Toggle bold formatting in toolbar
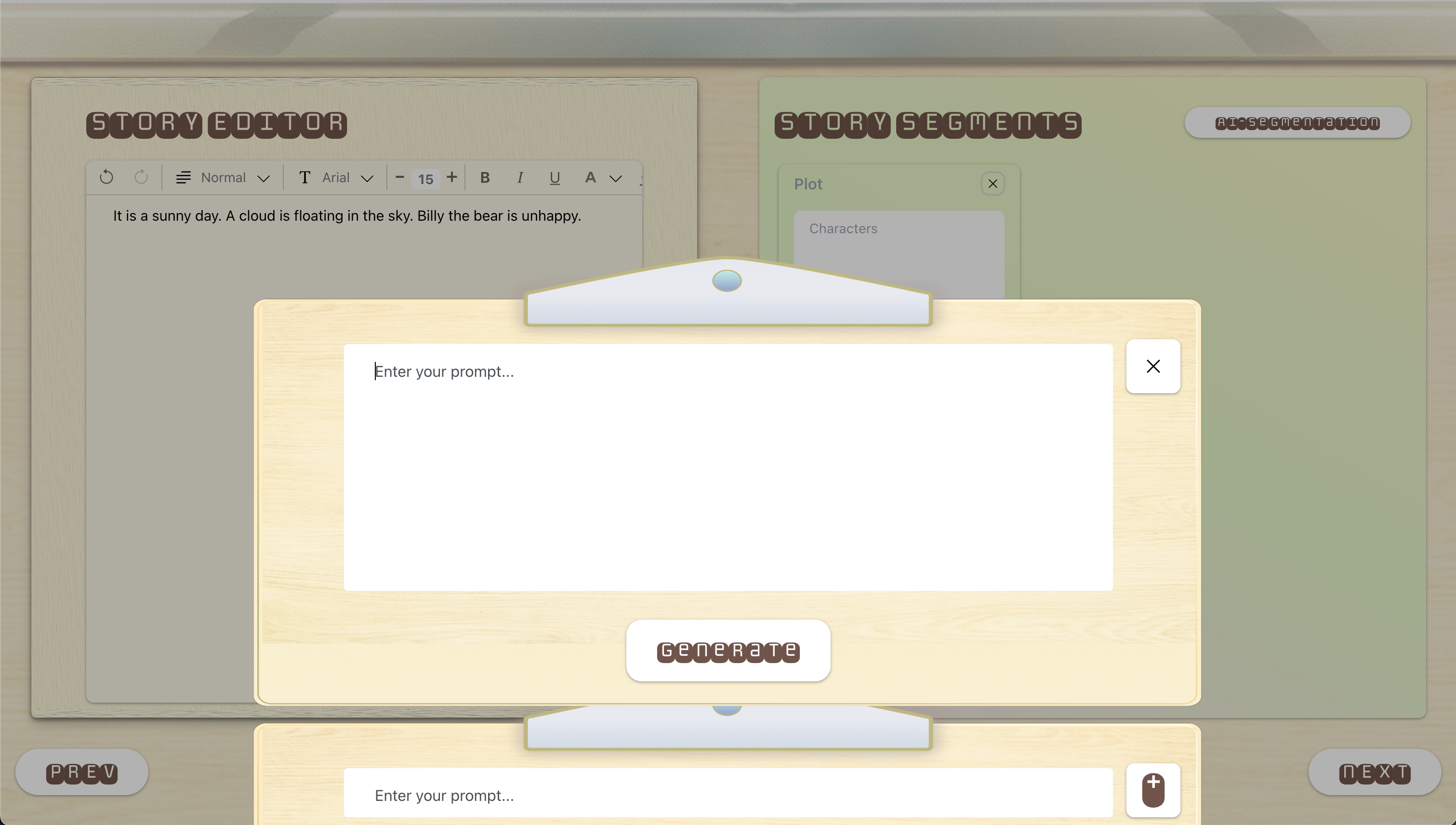The image size is (1456, 825). (484, 177)
